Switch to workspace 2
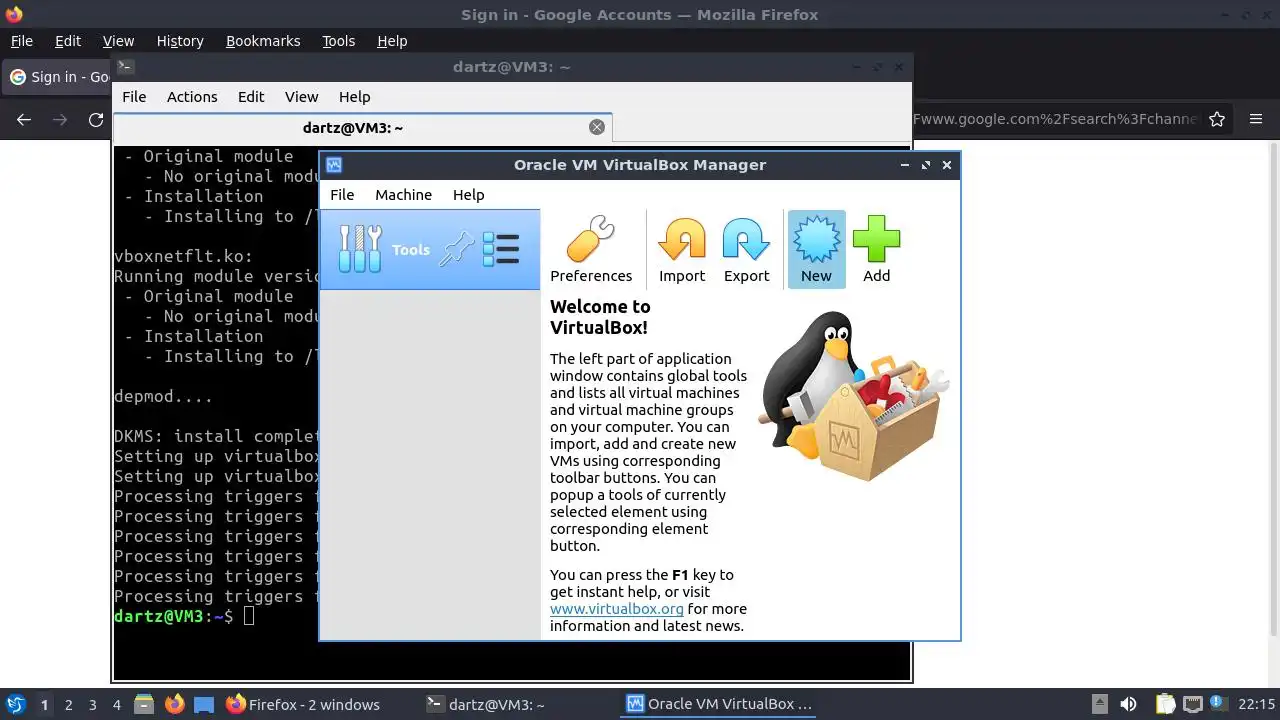Viewport: 1280px width, 720px height. 68,705
